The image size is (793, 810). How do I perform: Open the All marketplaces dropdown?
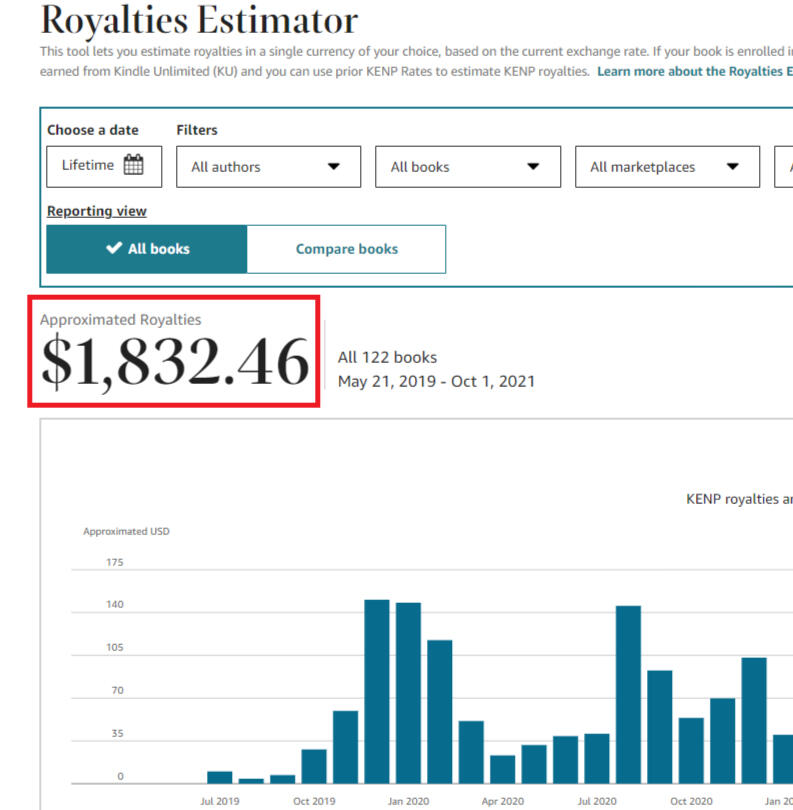click(x=667, y=167)
